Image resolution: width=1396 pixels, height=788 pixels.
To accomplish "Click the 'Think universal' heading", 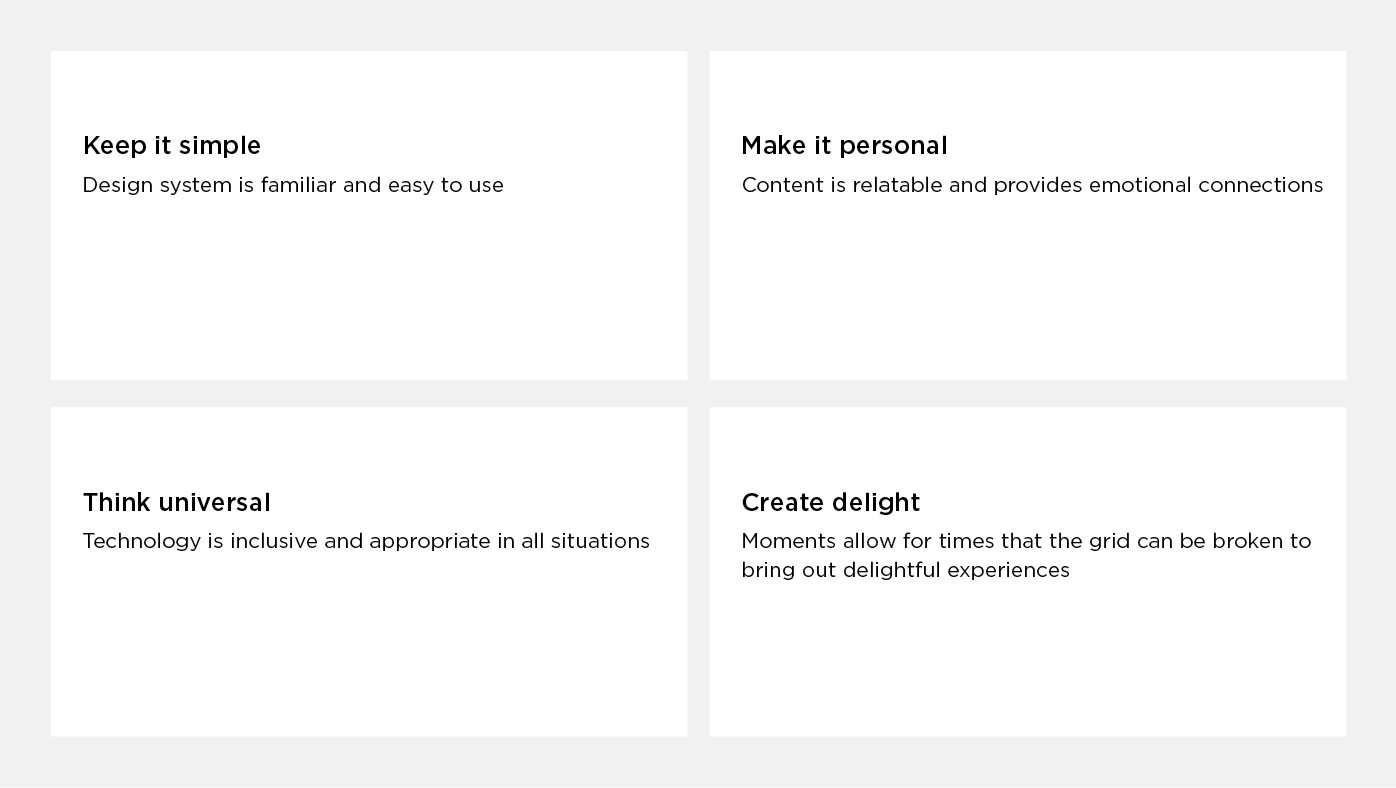I will tap(177, 502).
